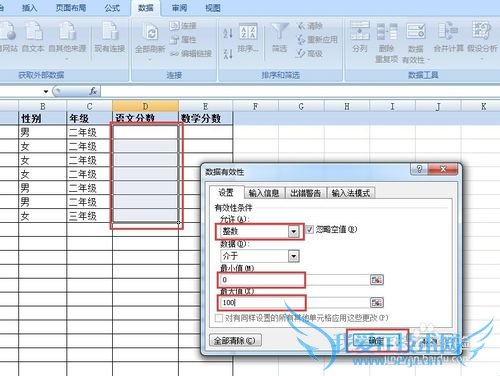The height and width of the screenshot is (376, 500).
Task: Click Reapply filter command
Action: 317,40
